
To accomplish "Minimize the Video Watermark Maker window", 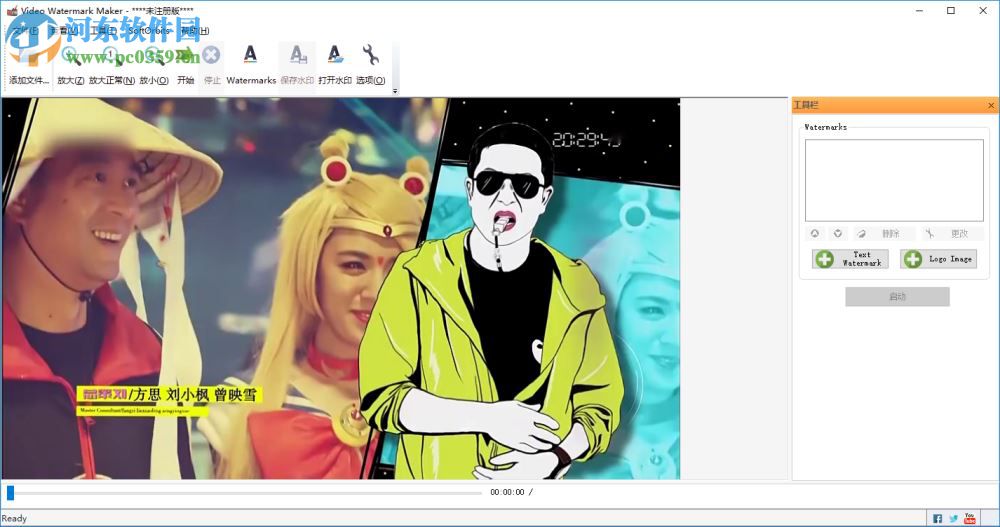I will click(920, 11).
